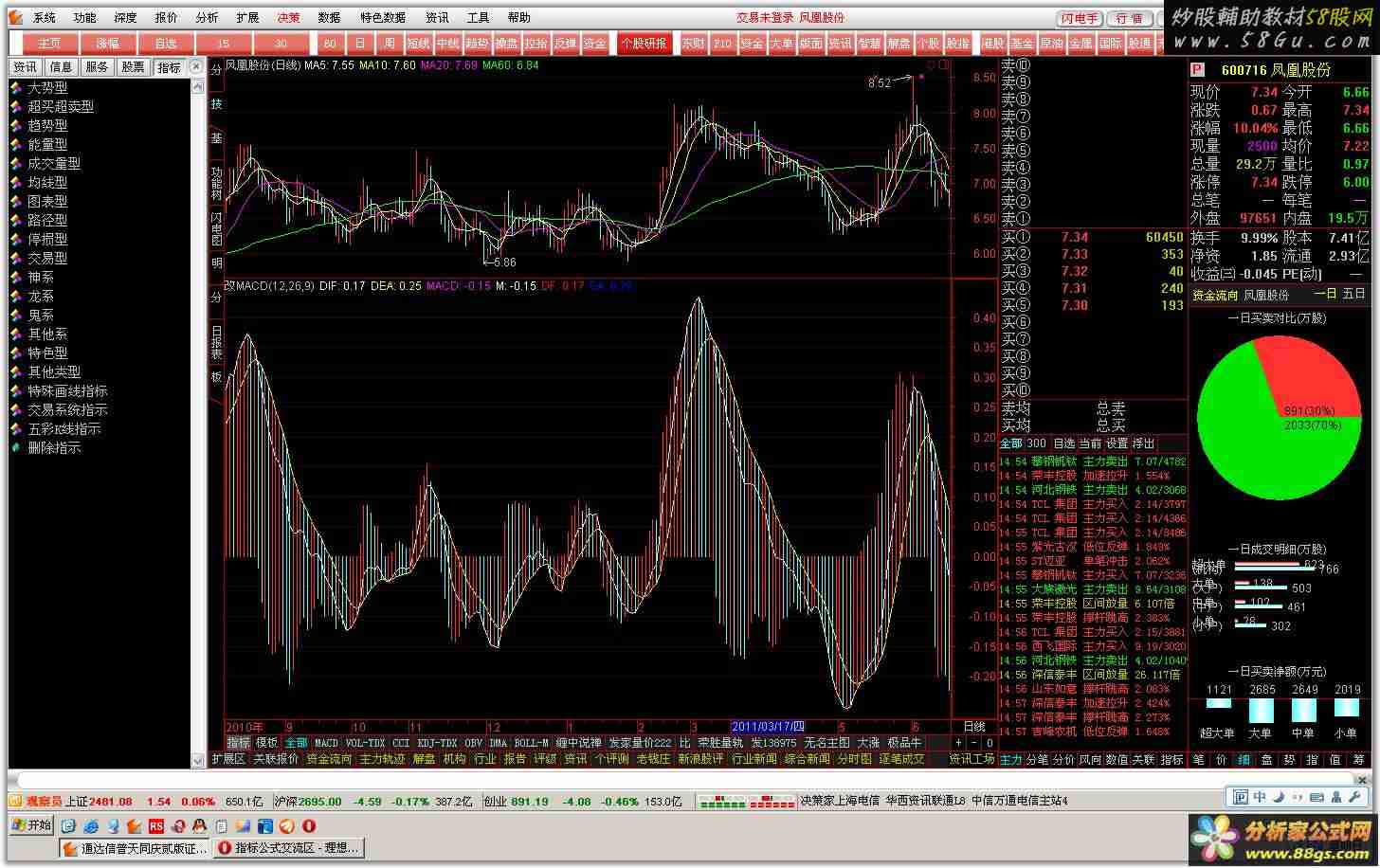Click the red Opera quick launch icon

308,826
